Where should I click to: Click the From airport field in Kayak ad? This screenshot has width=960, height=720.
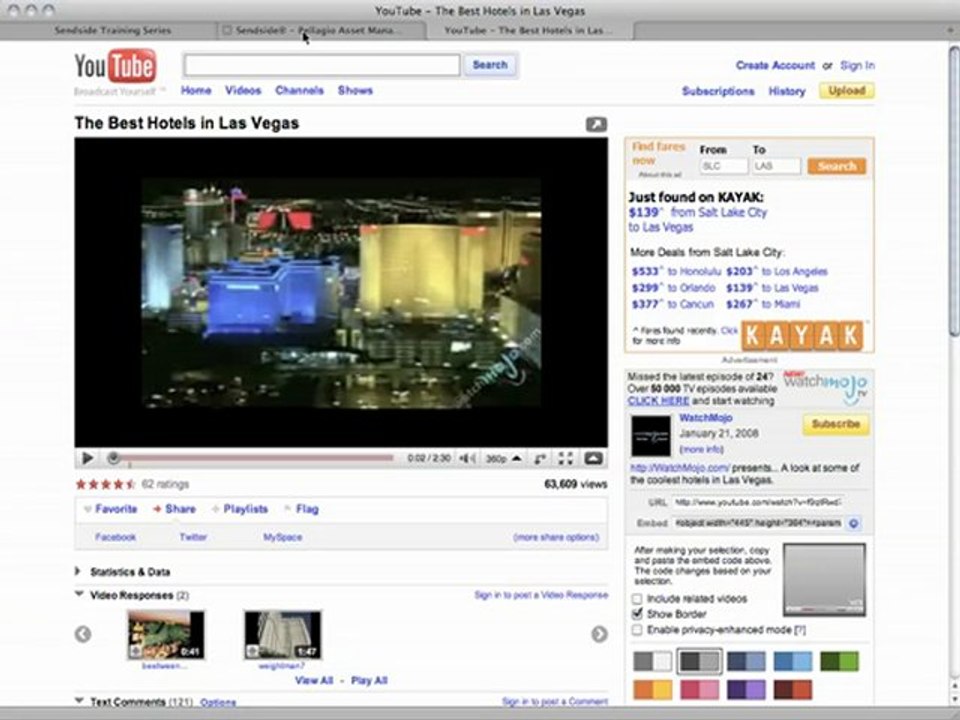click(724, 166)
